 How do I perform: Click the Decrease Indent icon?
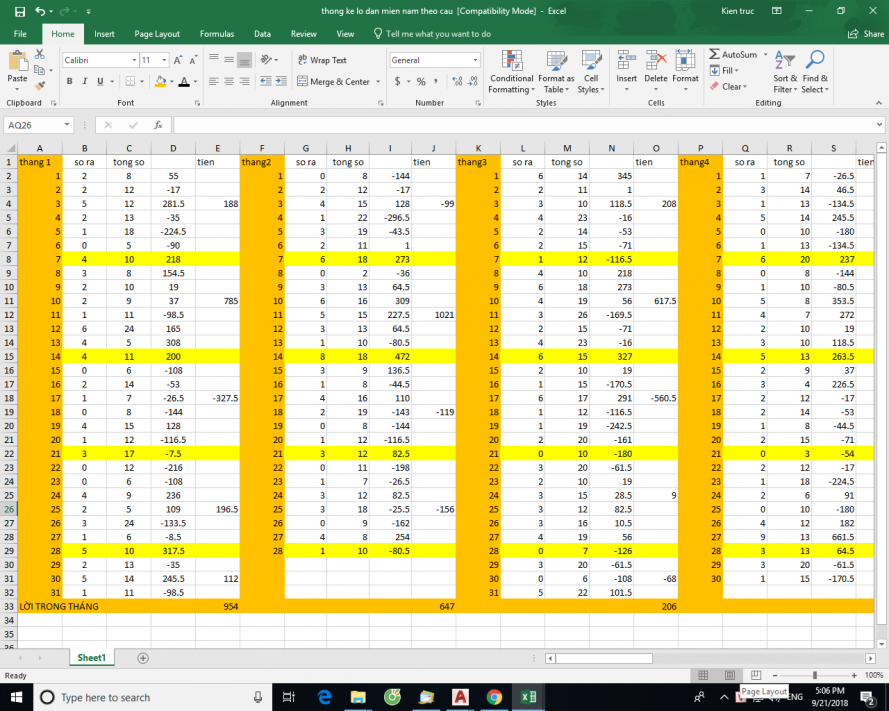[x=265, y=82]
